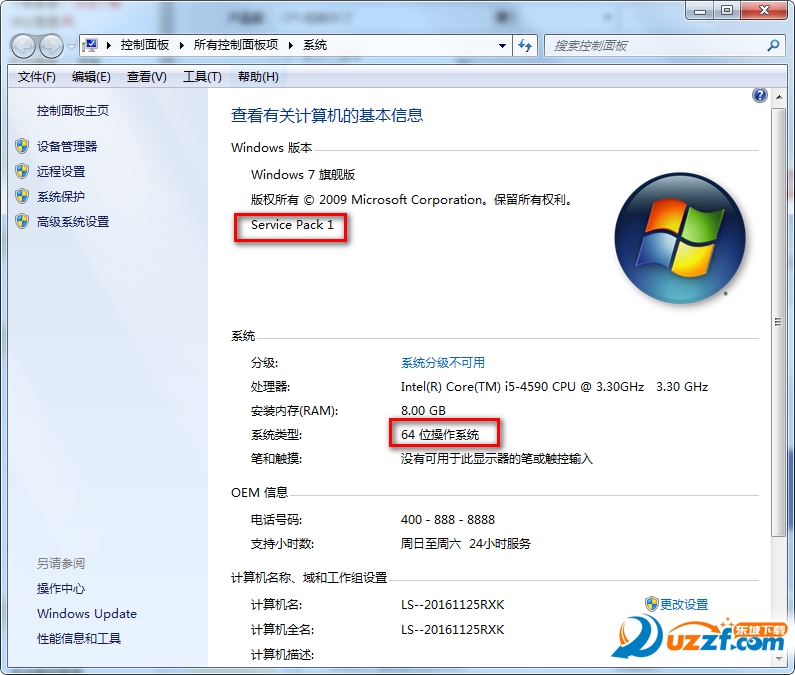Close the system window
The image size is (795, 675).
[x=765, y=11]
